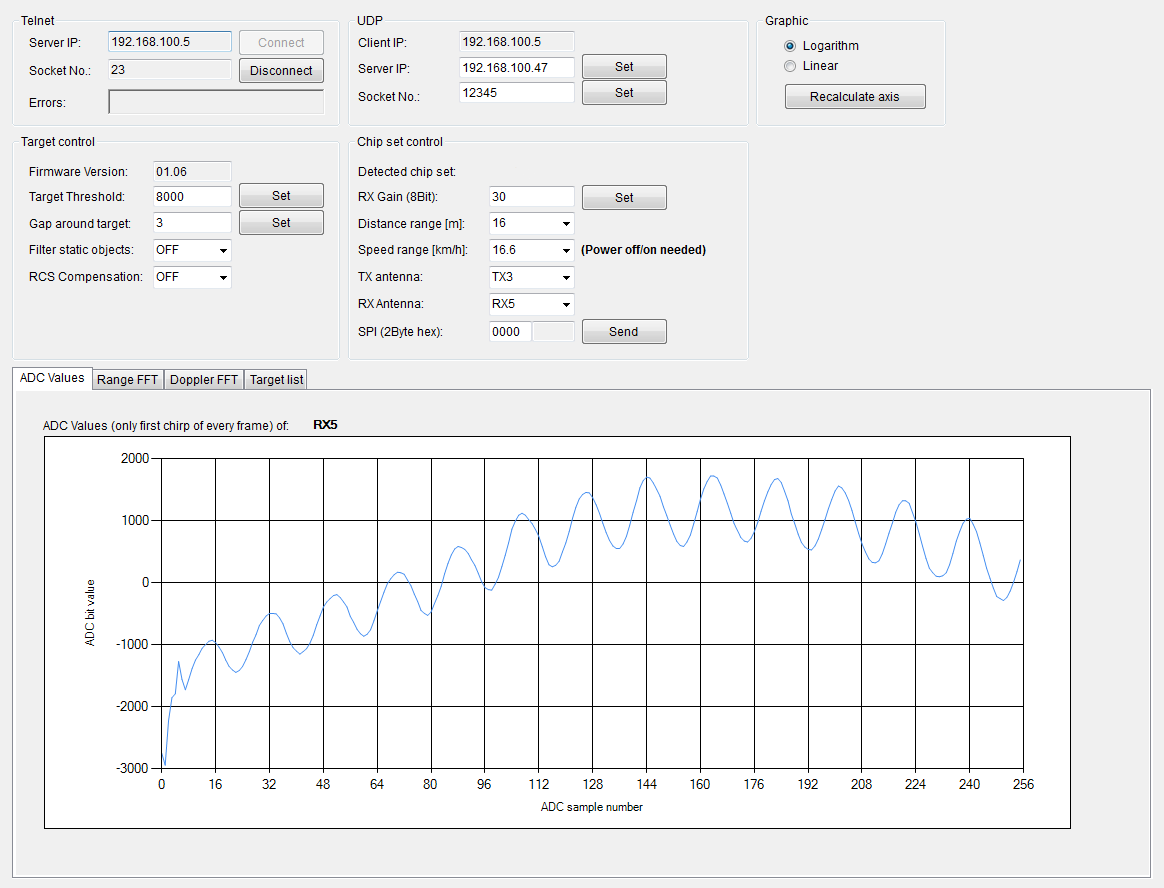Open the Filter static objects dropdown
The width and height of the screenshot is (1164, 888).
tap(192, 251)
